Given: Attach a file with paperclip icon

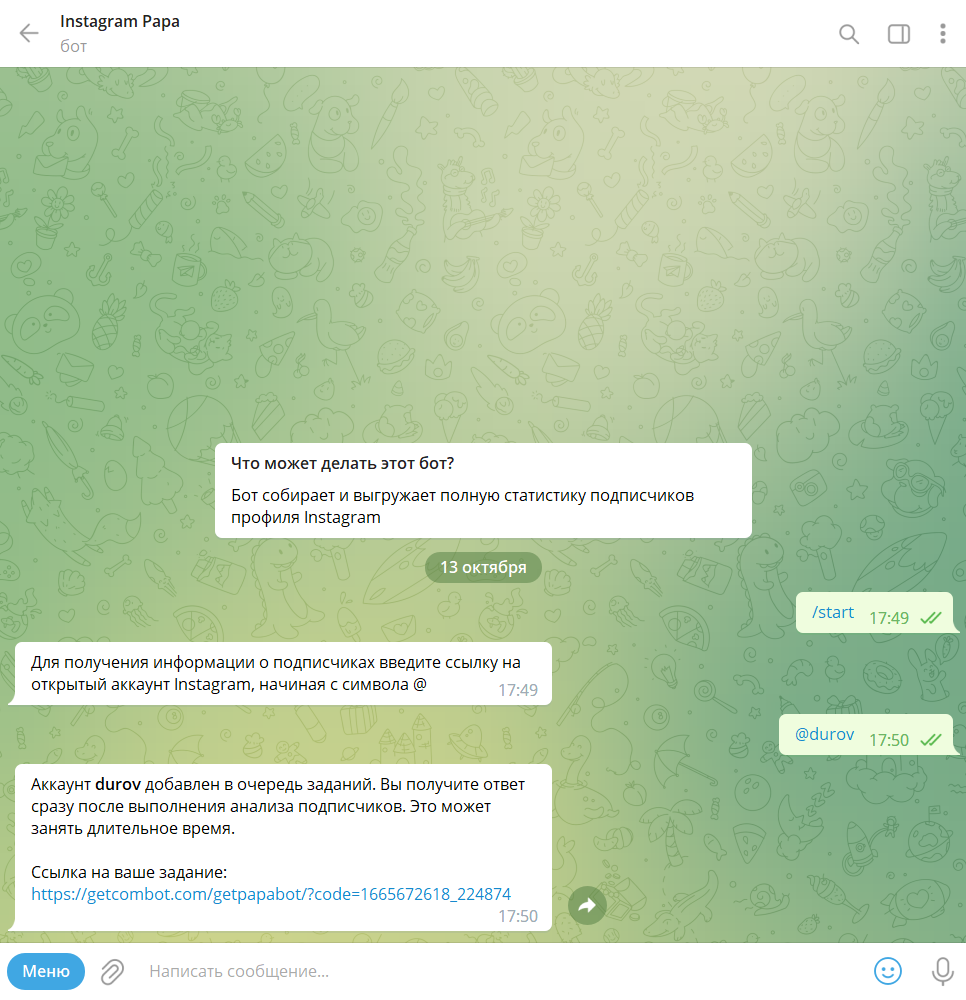Looking at the screenshot, I should coord(113,971).
